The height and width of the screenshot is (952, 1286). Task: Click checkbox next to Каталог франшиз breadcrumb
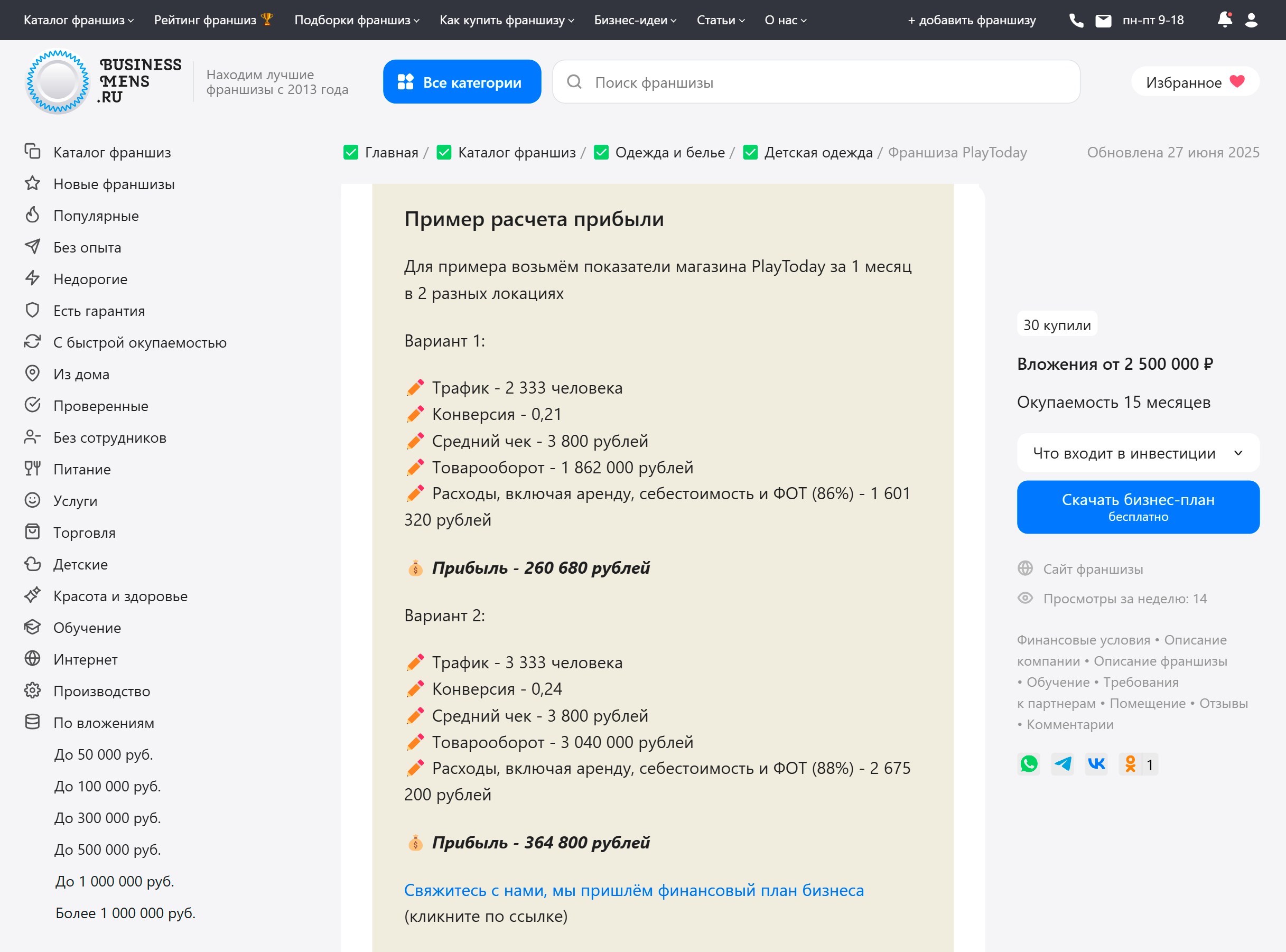pyautogui.click(x=444, y=153)
